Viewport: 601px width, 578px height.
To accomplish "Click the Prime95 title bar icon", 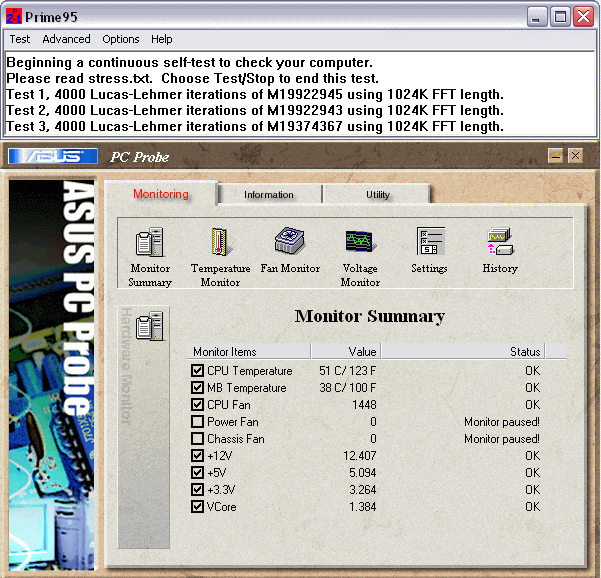I will [x=14, y=17].
